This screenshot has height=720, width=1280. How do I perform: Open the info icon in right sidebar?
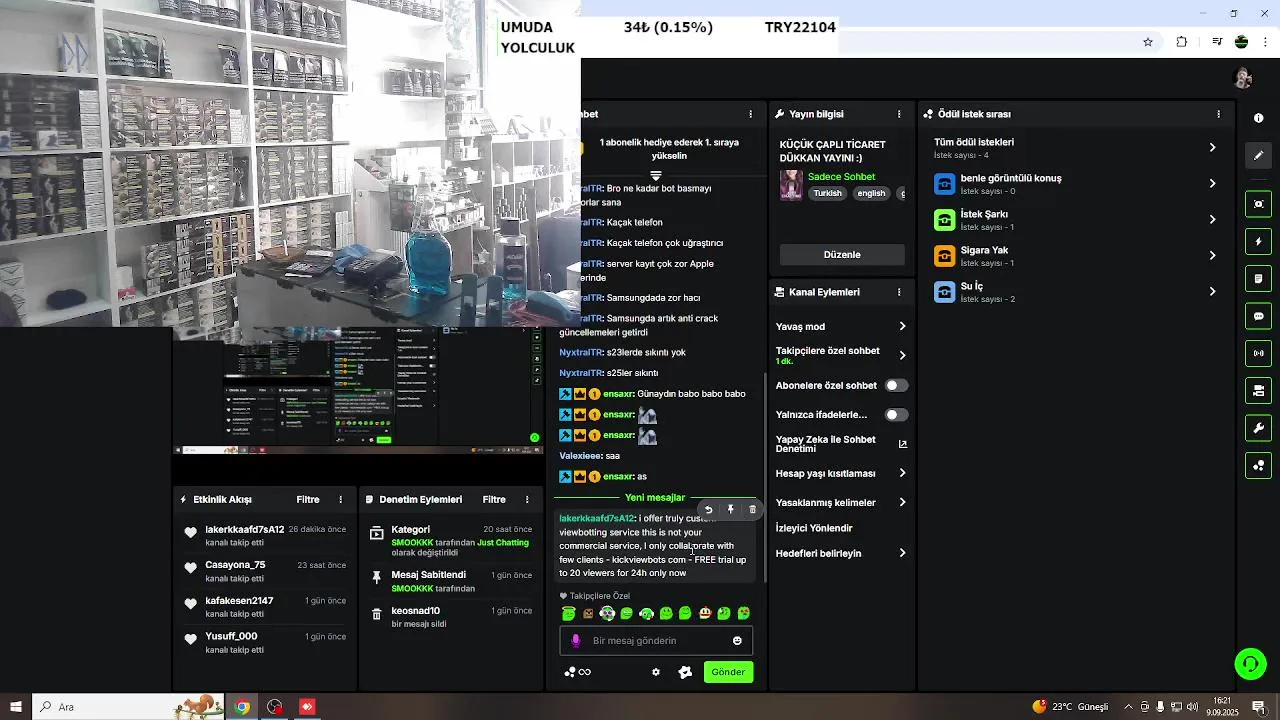pyautogui.click(x=1258, y=118)
